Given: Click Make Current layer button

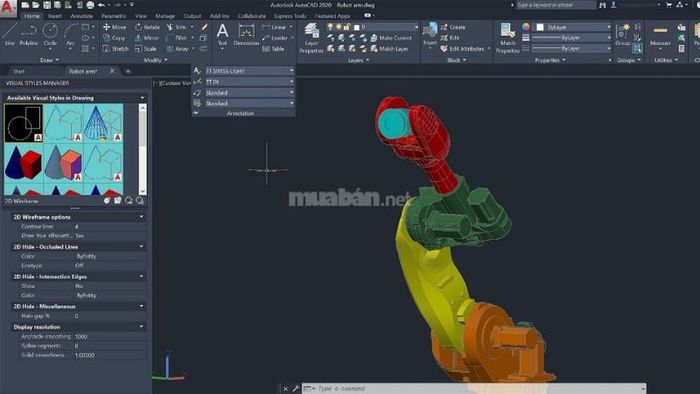Looking at the screenshot, I should (391, 38).
